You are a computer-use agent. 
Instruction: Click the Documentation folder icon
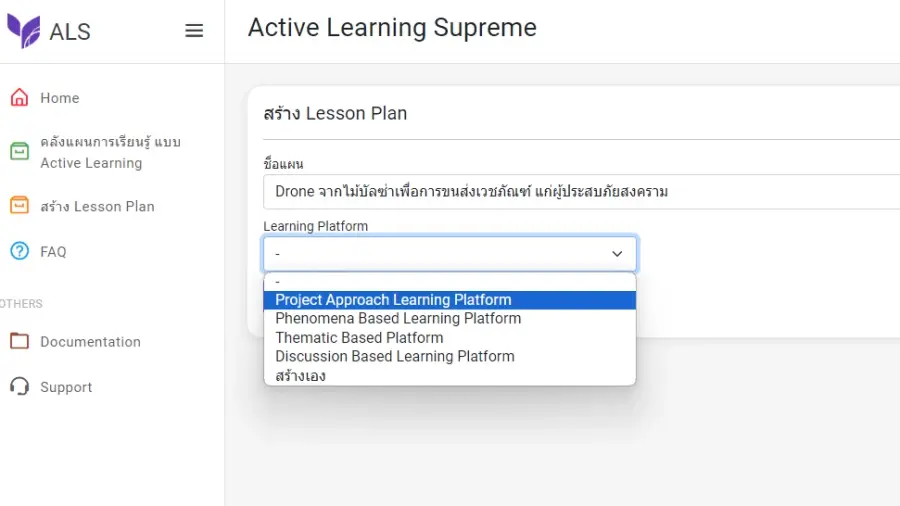coord(19,341)
